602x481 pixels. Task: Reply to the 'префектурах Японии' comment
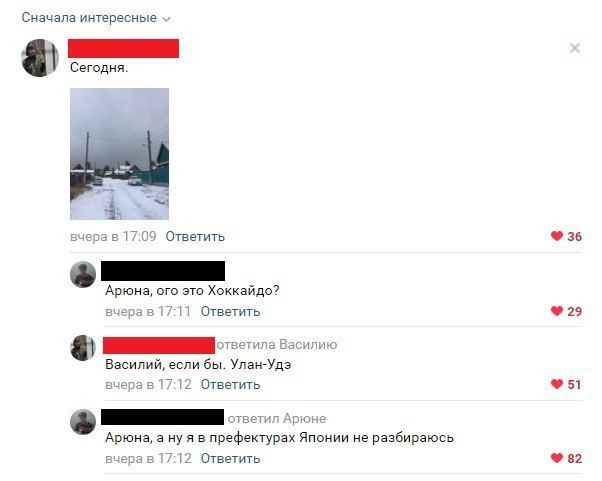pyautogui.click(x=230, y=458)
